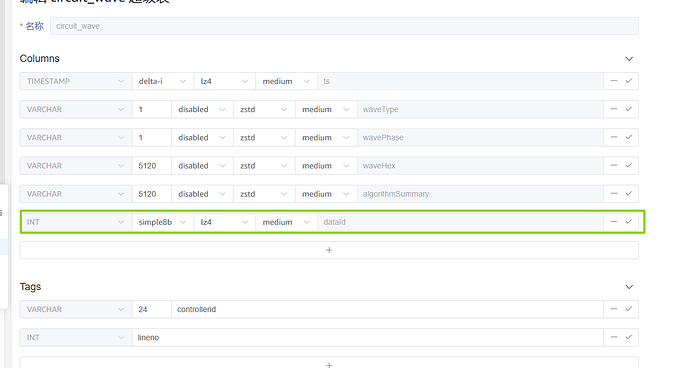Click the controllerid tag length field 24

pyautogui.click(x=151, y=309)
